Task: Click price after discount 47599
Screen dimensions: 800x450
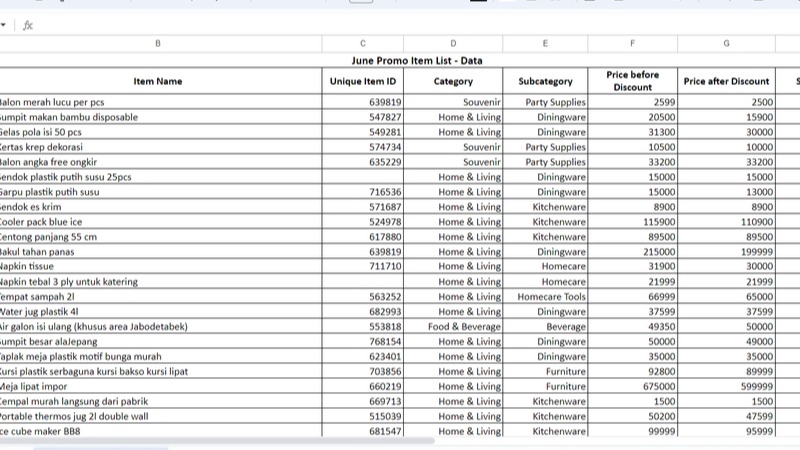Action: tap(727, 416)
